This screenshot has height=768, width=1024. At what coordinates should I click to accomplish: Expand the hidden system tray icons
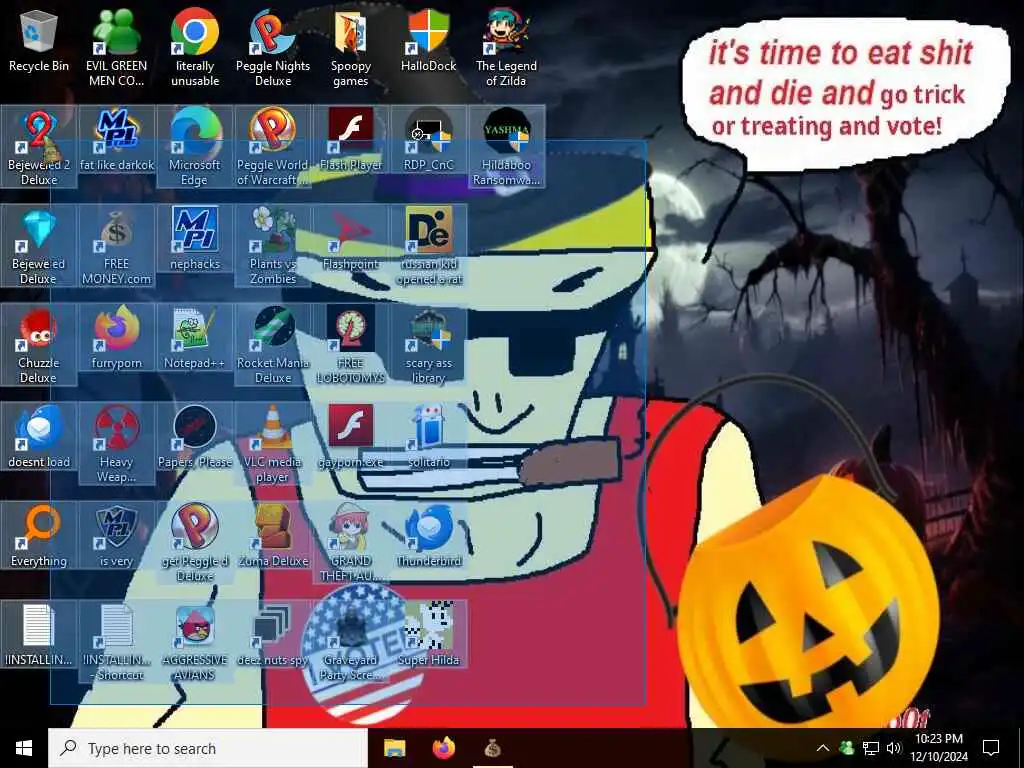pos(823,748)
